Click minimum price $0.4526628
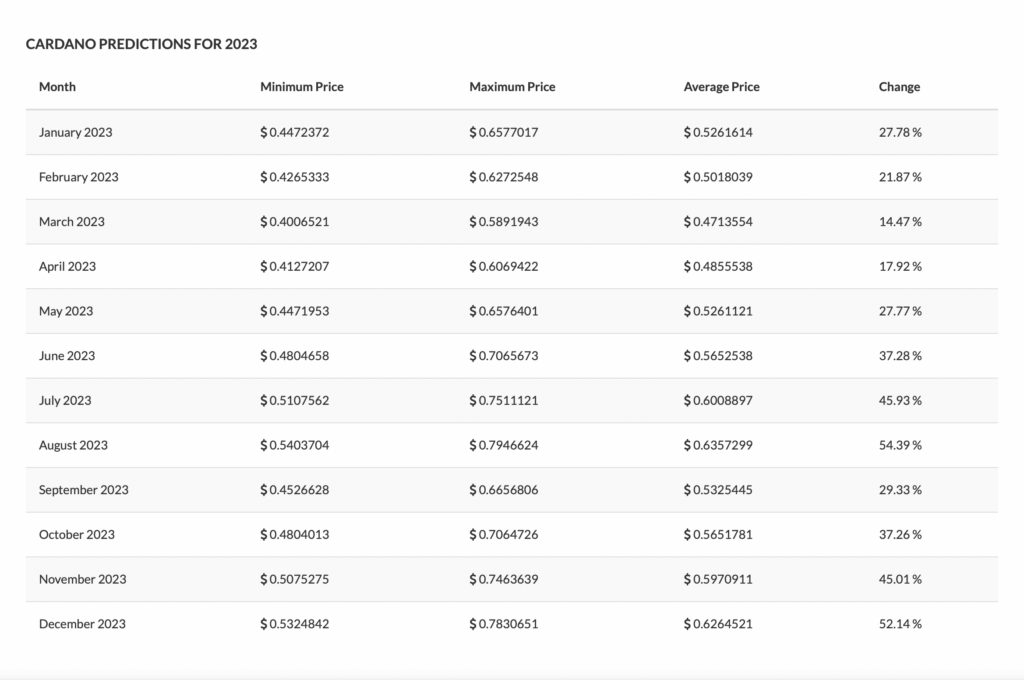Image resolution: width=1024 pixels, height=680 pixels. (295, 490)
